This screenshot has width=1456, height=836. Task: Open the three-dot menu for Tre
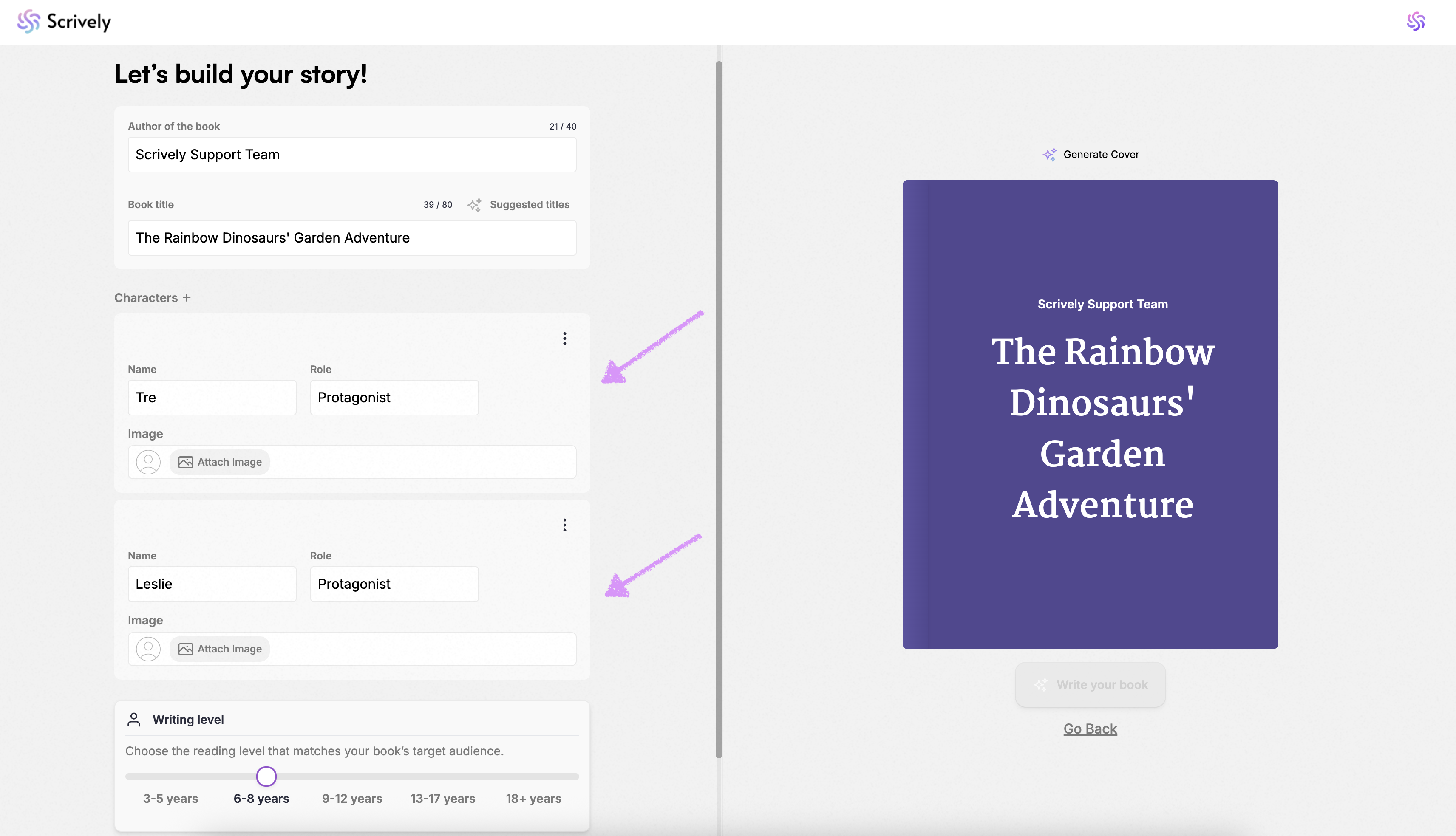coord(565,339)
